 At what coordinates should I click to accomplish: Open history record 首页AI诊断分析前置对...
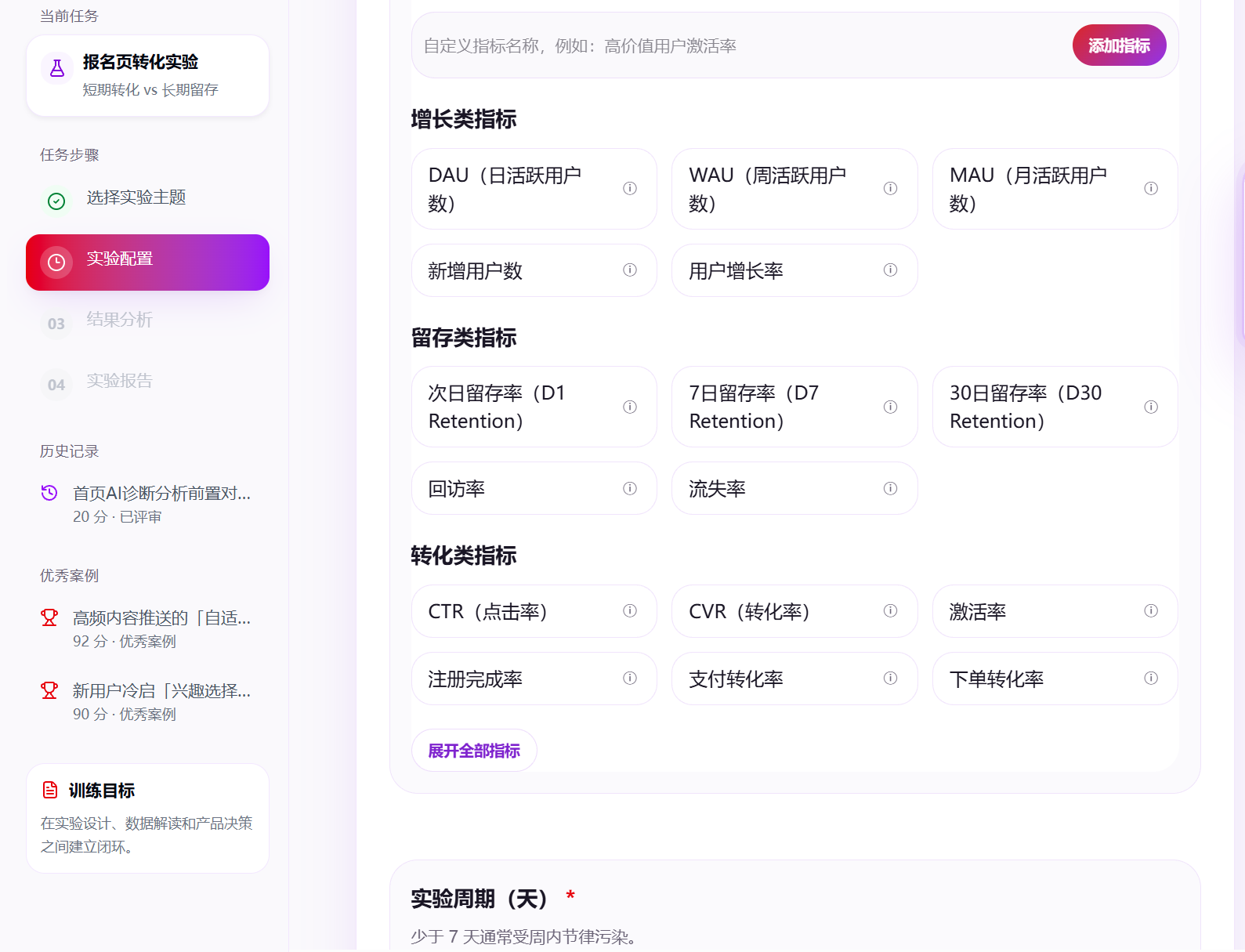point(147,504)
